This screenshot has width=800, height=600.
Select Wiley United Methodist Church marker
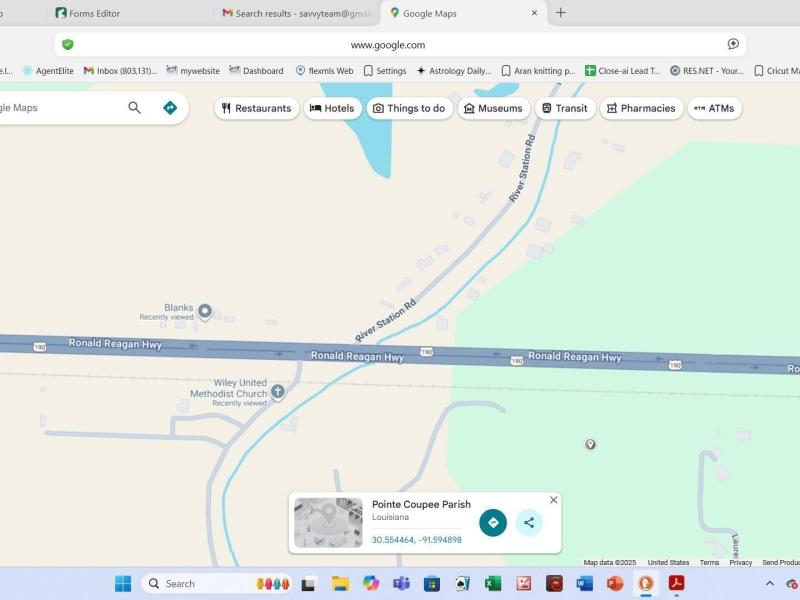coord(278,392)
